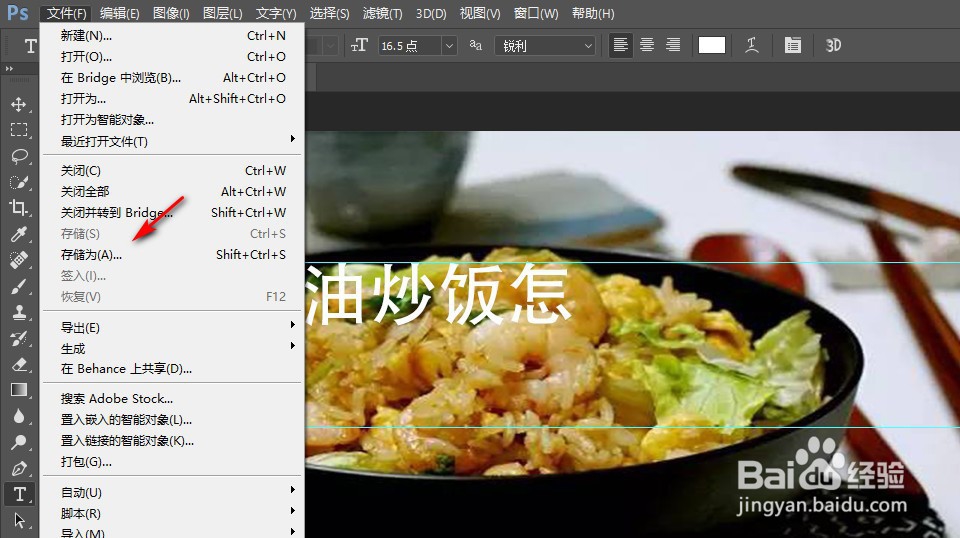Expand the 生成 submenu

(x=171, y=348)
